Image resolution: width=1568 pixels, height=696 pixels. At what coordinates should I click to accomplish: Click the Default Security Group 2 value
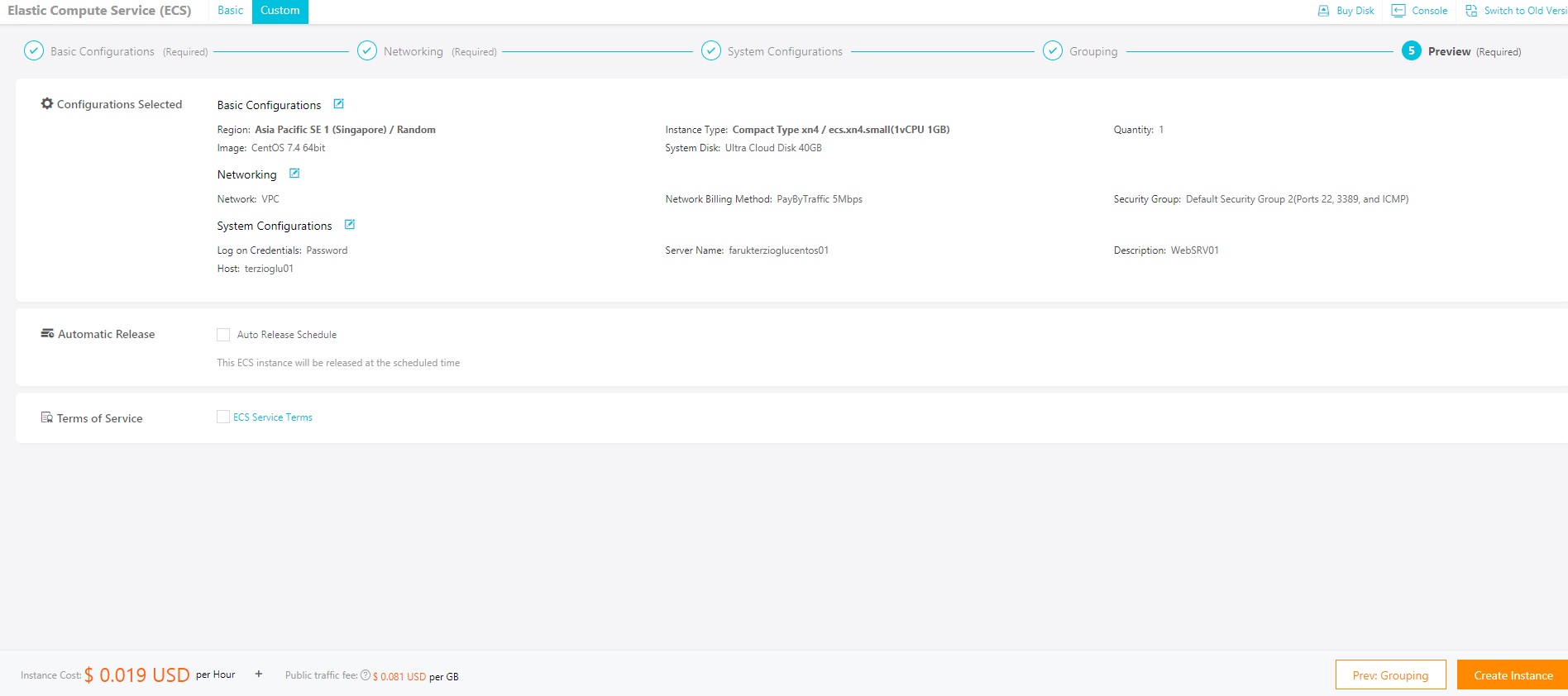(x=1297, y=199)
